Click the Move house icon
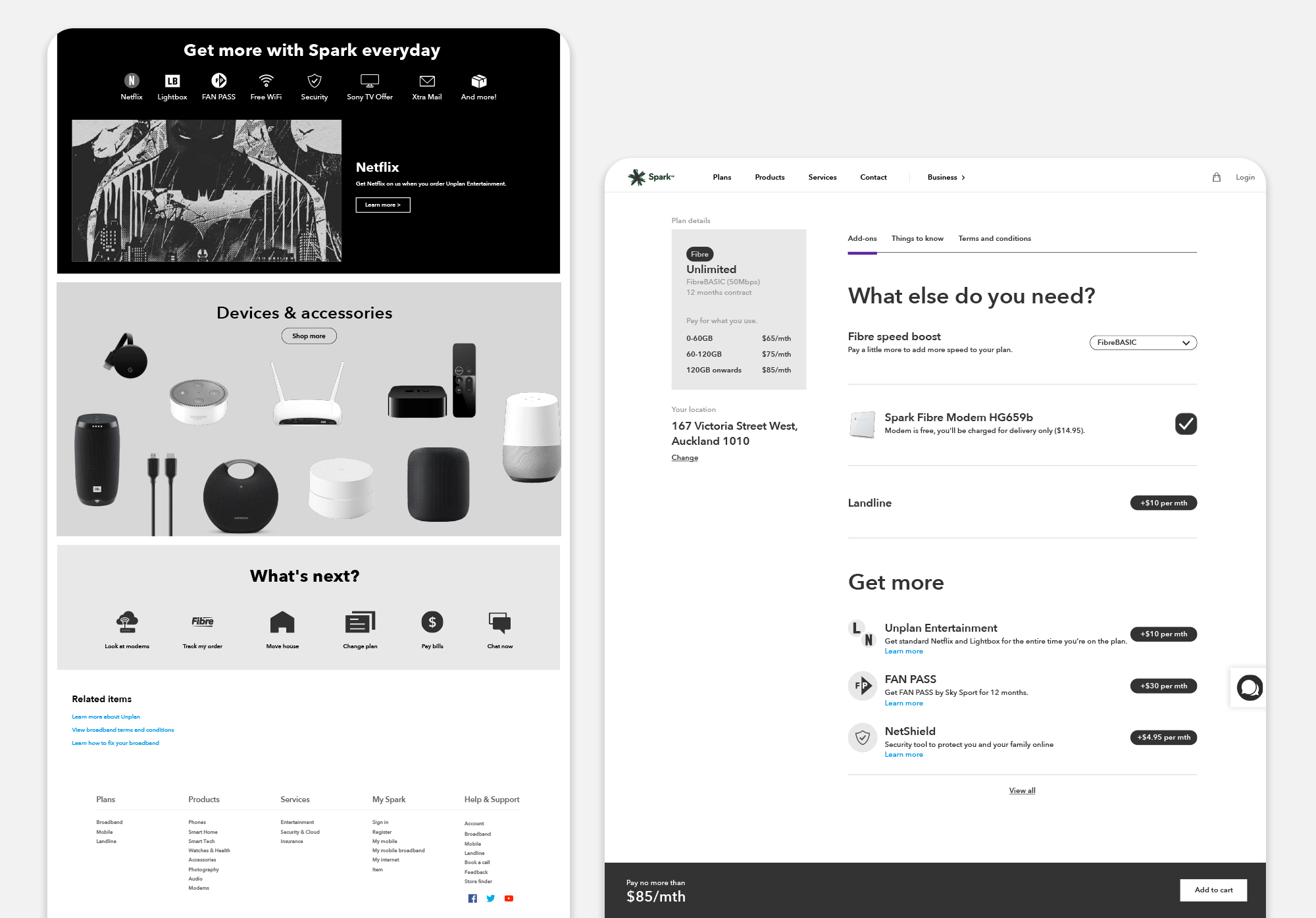This screenshot has height=918, width=1316. click(282, 622)
